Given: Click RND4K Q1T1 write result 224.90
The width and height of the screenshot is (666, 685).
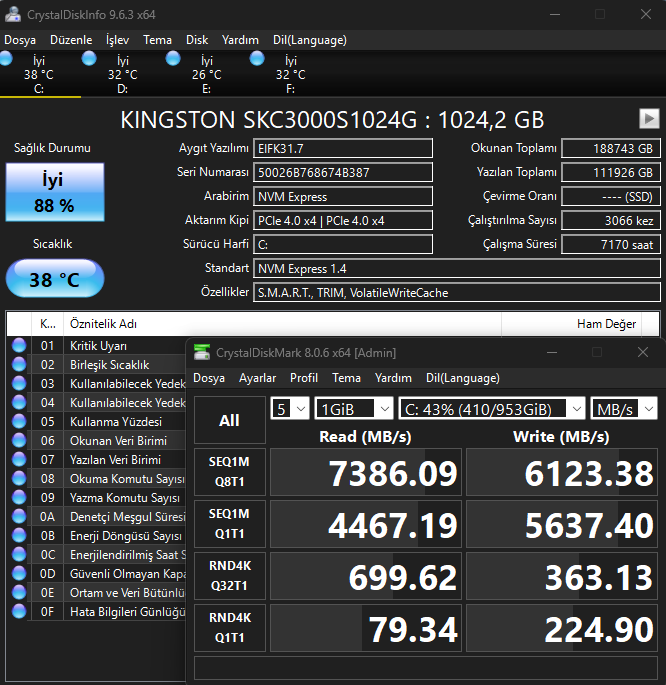Looking at the screenshot, I should (x=562, y=628).
